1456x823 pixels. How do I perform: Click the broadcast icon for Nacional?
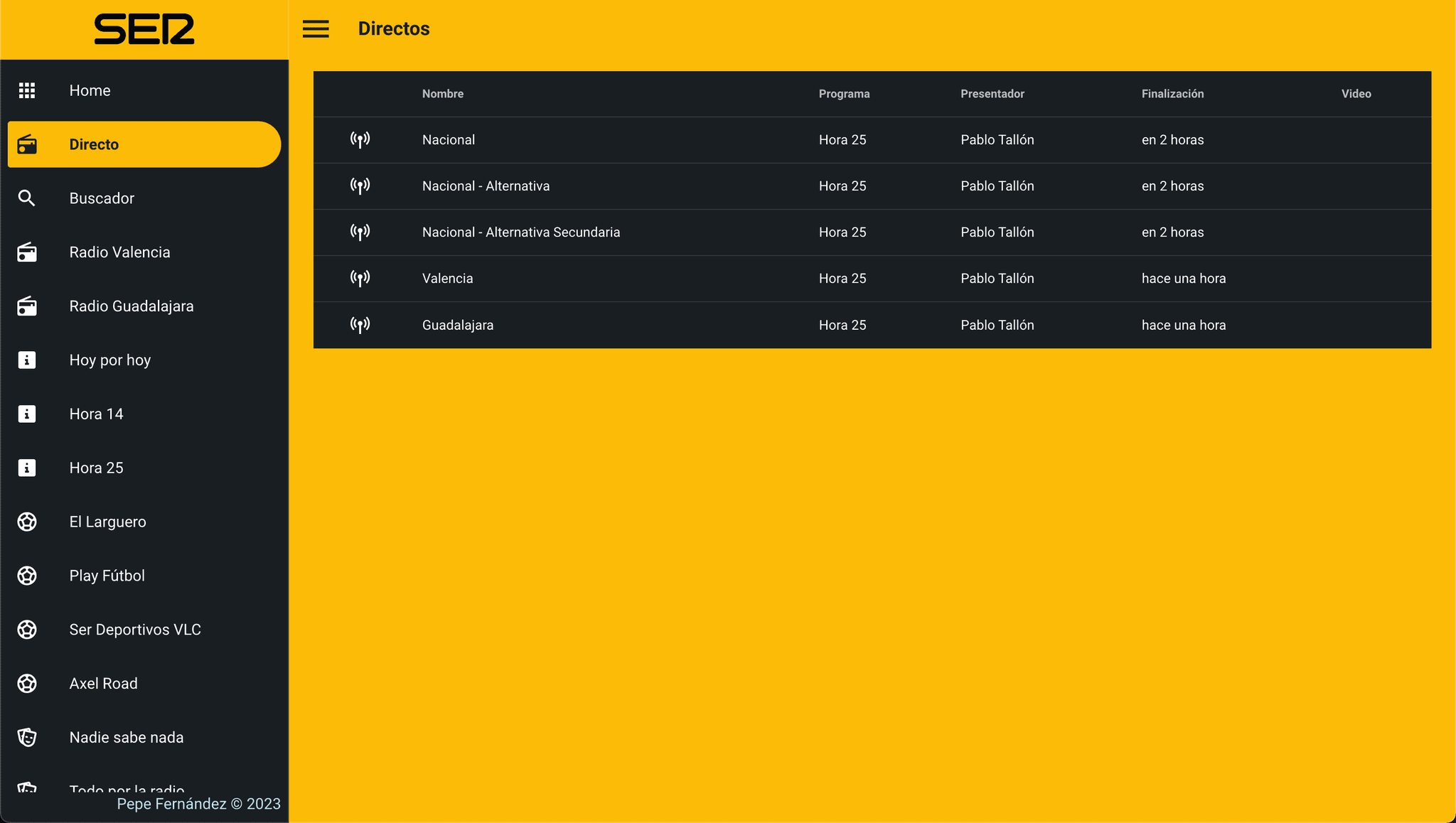coord(360,140)
